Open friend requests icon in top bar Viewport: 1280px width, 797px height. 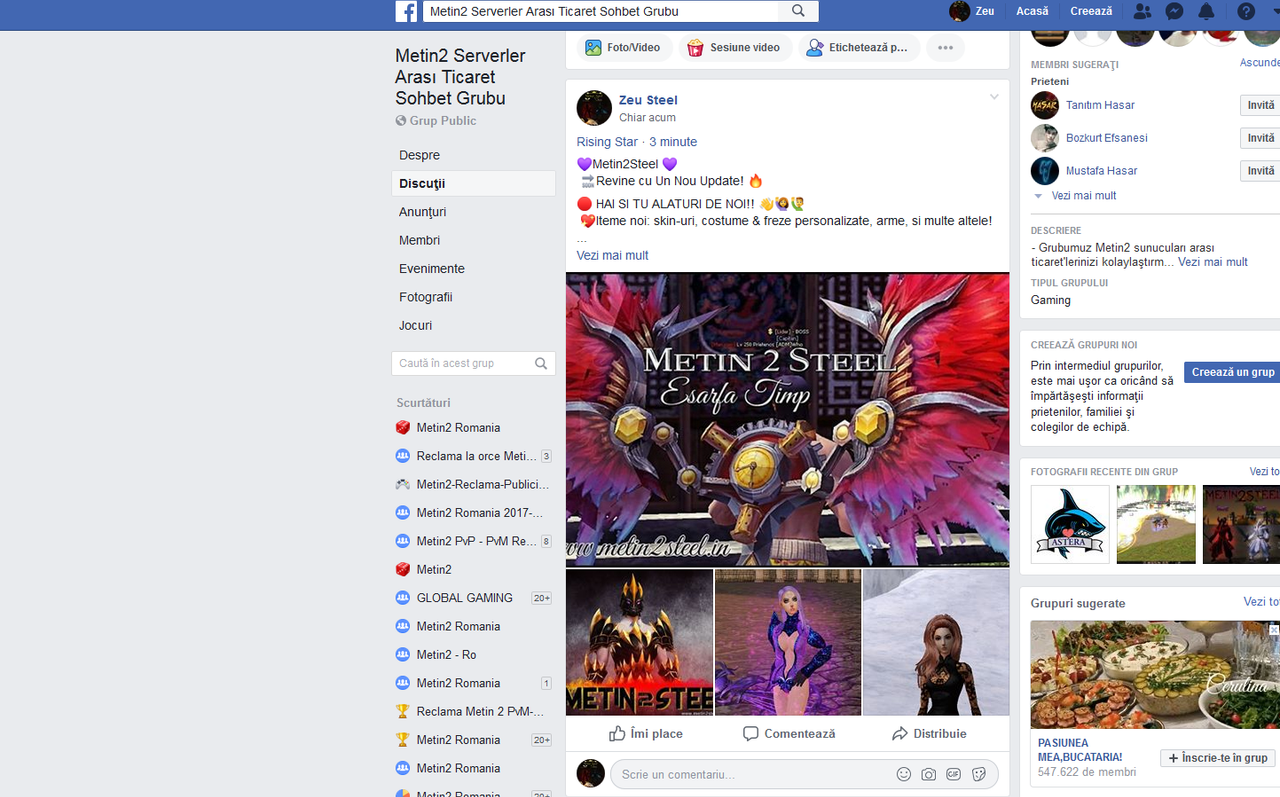click(x=1142, y=12)
